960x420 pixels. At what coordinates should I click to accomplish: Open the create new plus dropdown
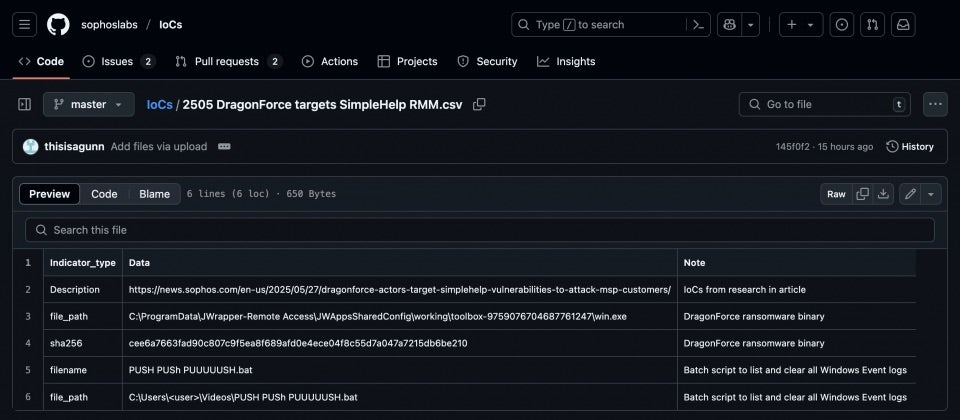tap(800, 24)
